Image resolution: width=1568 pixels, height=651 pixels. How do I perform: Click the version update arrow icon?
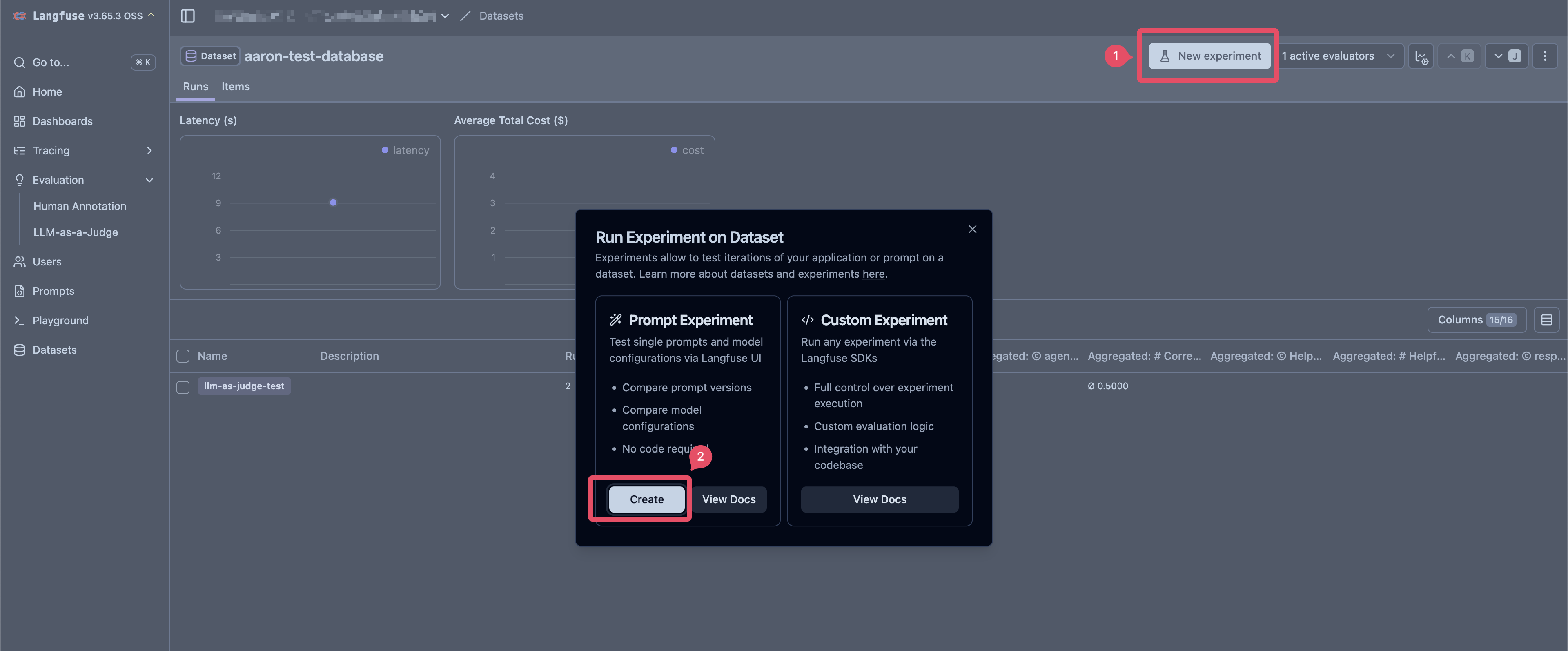click(x=151, y=16)
